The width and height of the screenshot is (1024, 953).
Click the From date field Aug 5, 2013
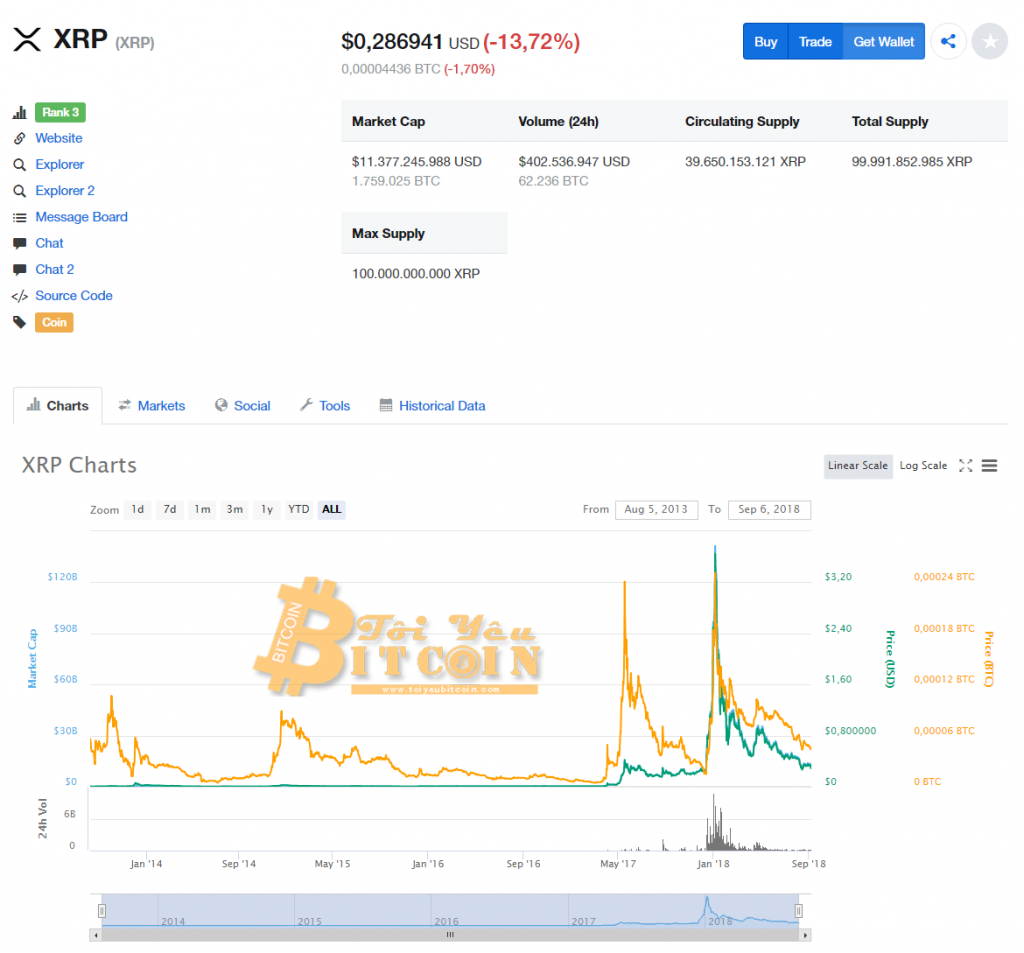[656, 509]
